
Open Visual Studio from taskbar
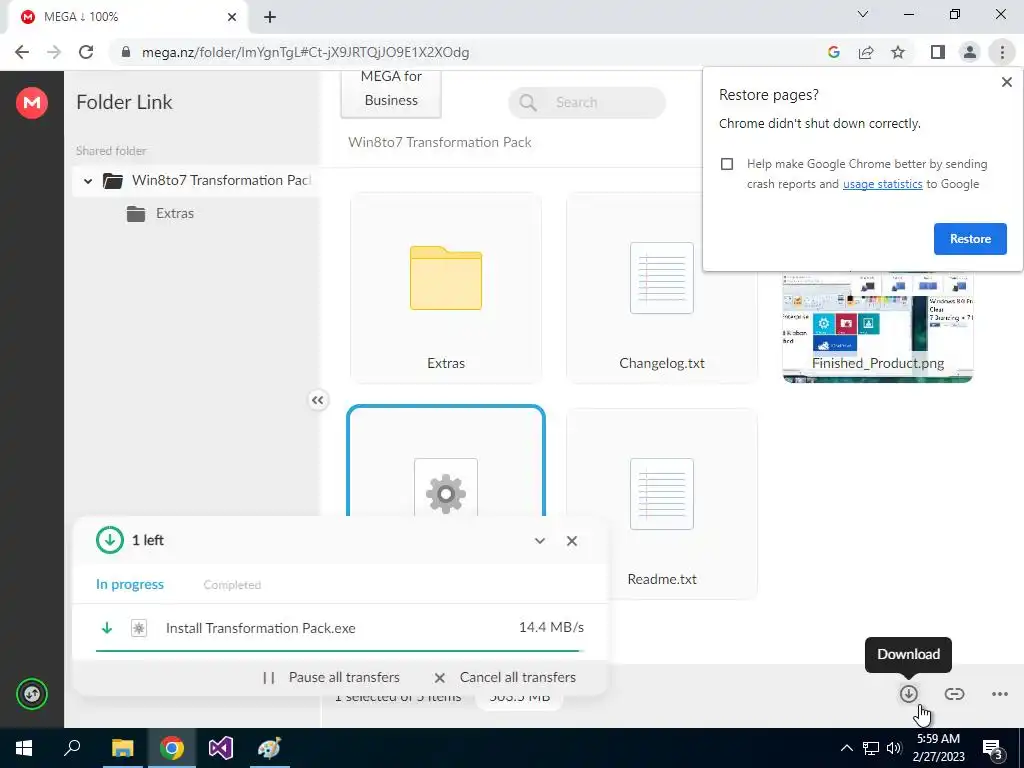point(221,748)
